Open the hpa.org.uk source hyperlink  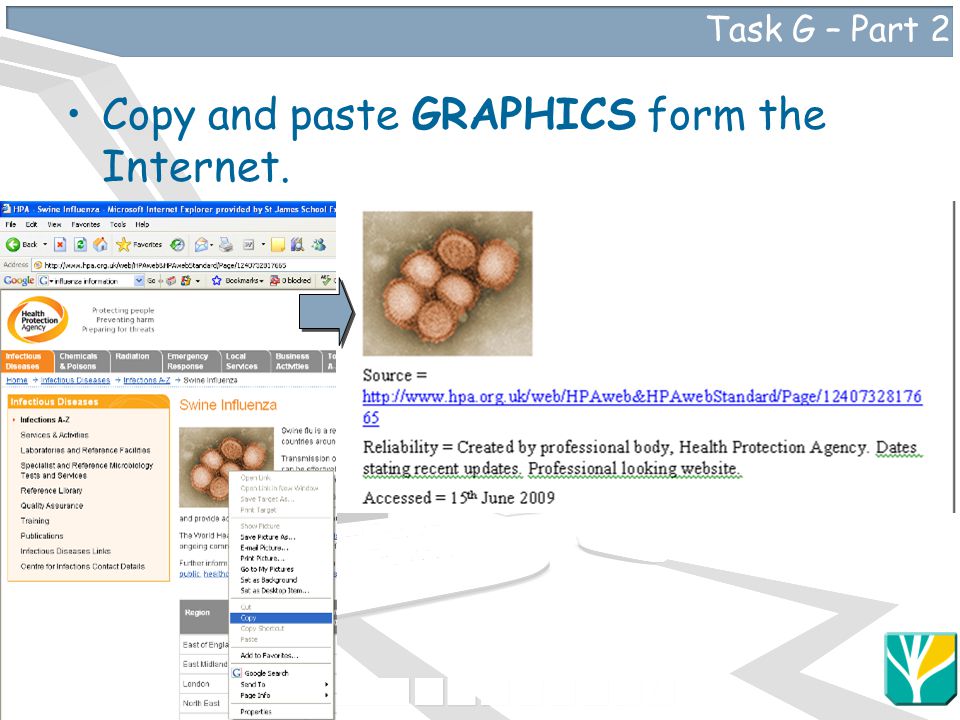(642, 407)
